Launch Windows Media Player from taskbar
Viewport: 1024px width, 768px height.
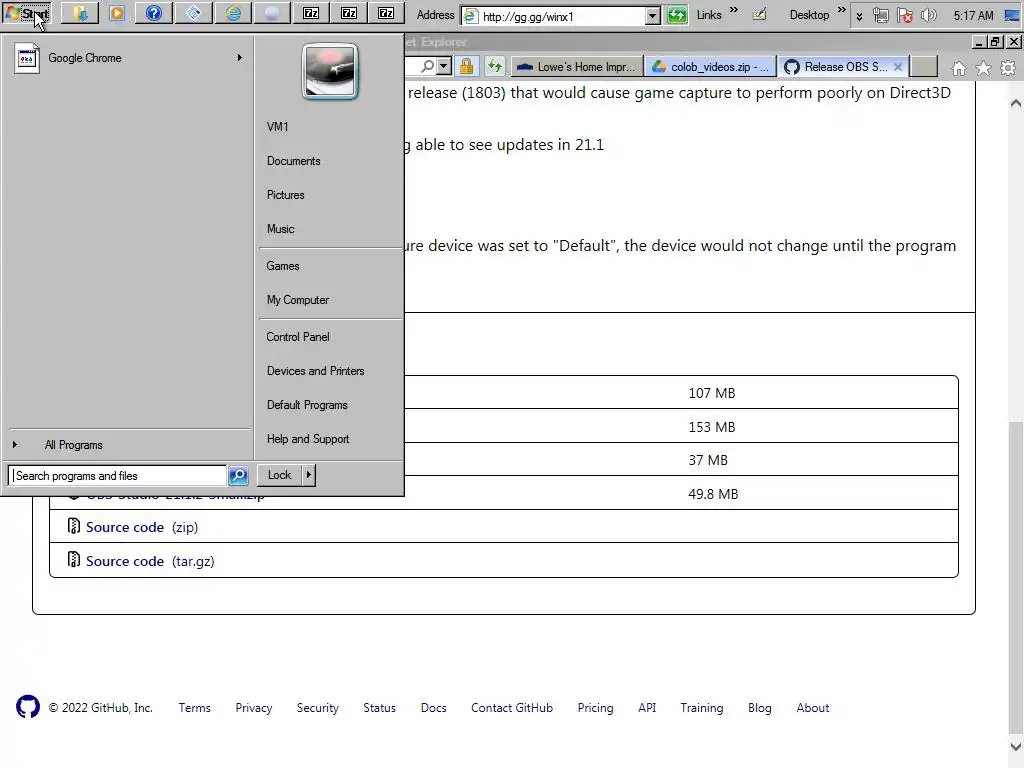(117, 13)
